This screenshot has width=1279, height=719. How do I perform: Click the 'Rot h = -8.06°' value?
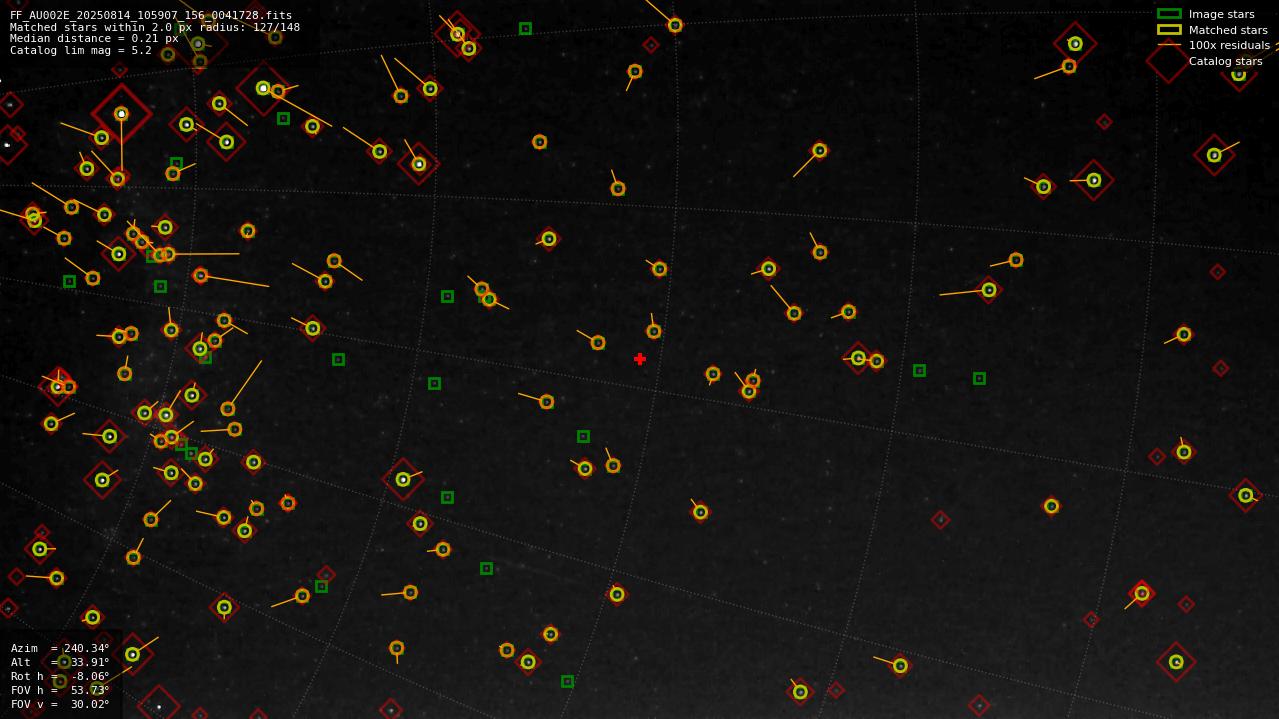[x=60, y=677]
